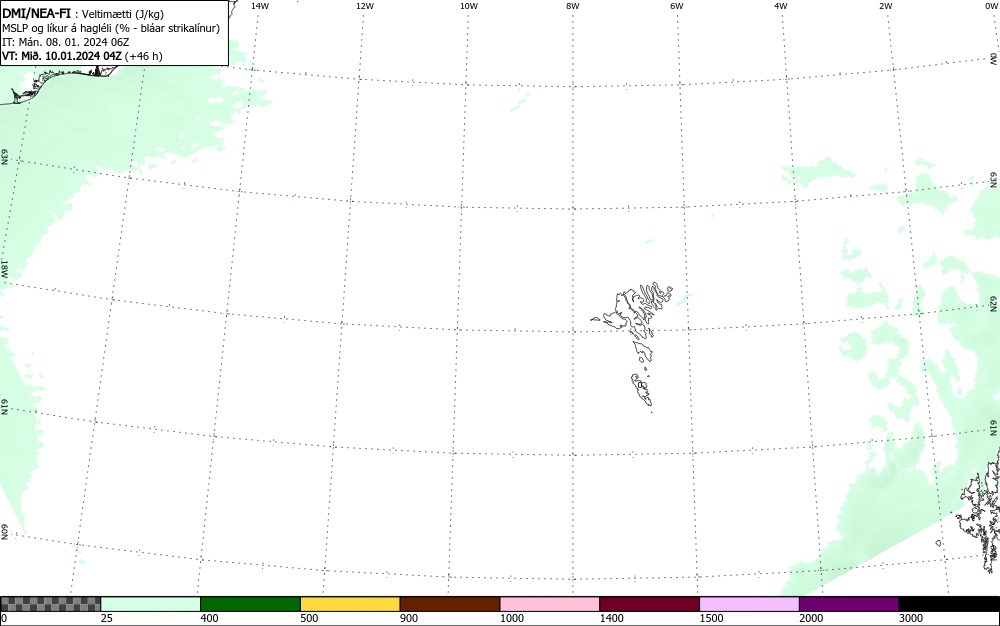Click the brown 900–1000 legend swatch
The height and width of the screenshot is (626, 1000).
(450, 604)
